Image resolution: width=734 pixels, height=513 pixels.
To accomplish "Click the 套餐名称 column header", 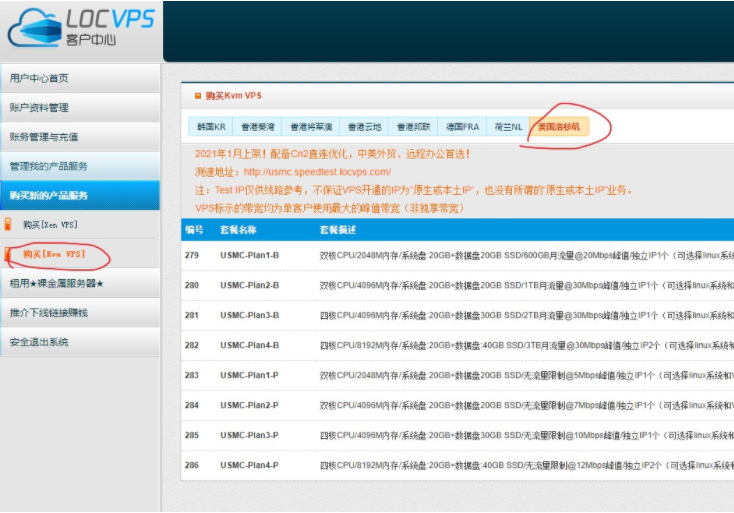I will (x=238, y=230).
